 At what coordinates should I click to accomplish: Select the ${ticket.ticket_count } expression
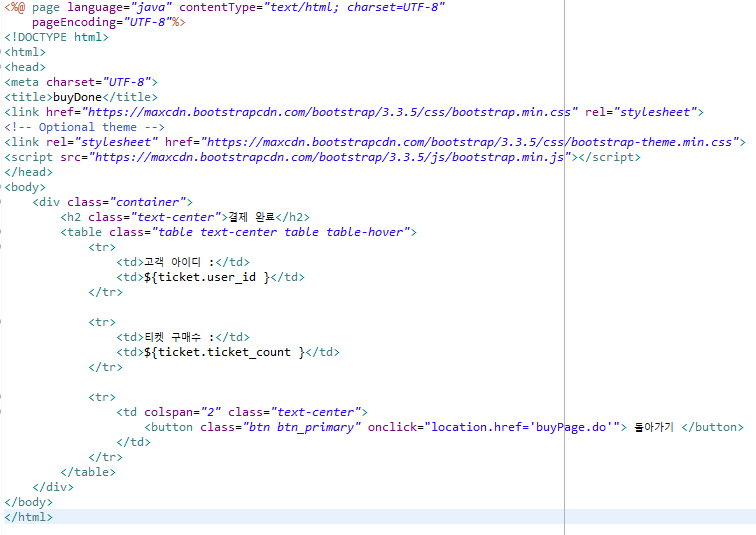224,352
